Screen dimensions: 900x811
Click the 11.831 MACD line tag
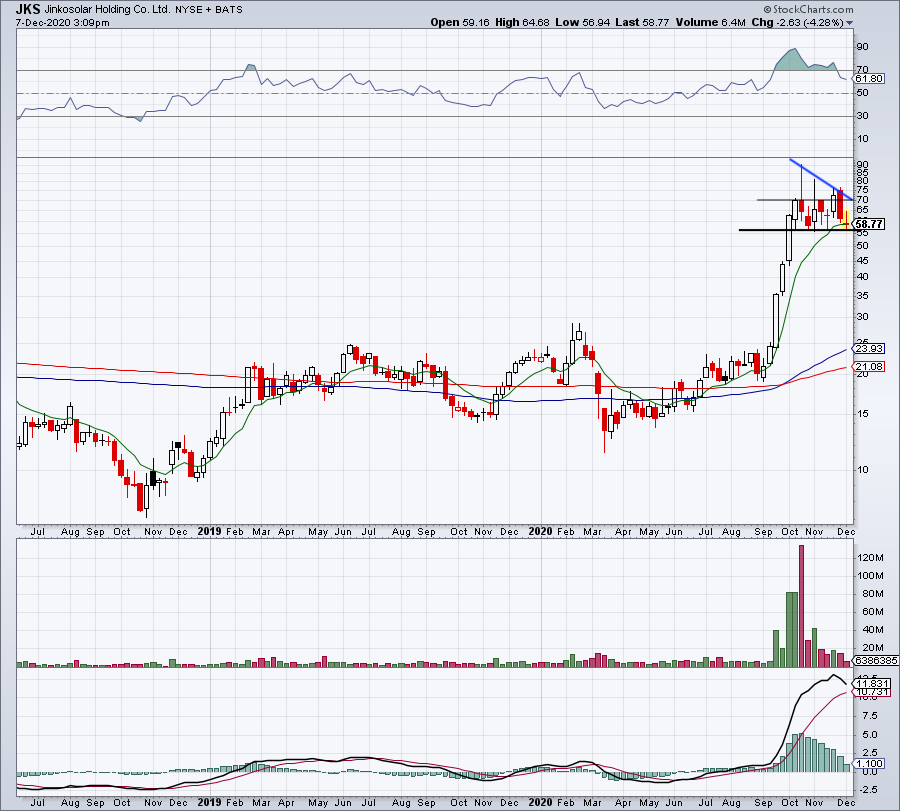click(x=872, y=683)
